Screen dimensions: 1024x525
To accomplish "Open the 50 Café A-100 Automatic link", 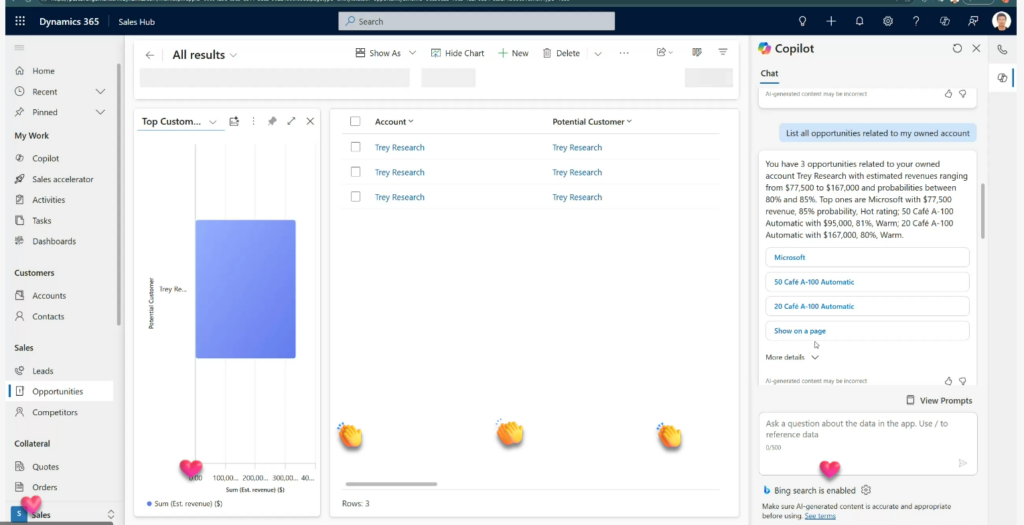I will [x=867, y=282].
